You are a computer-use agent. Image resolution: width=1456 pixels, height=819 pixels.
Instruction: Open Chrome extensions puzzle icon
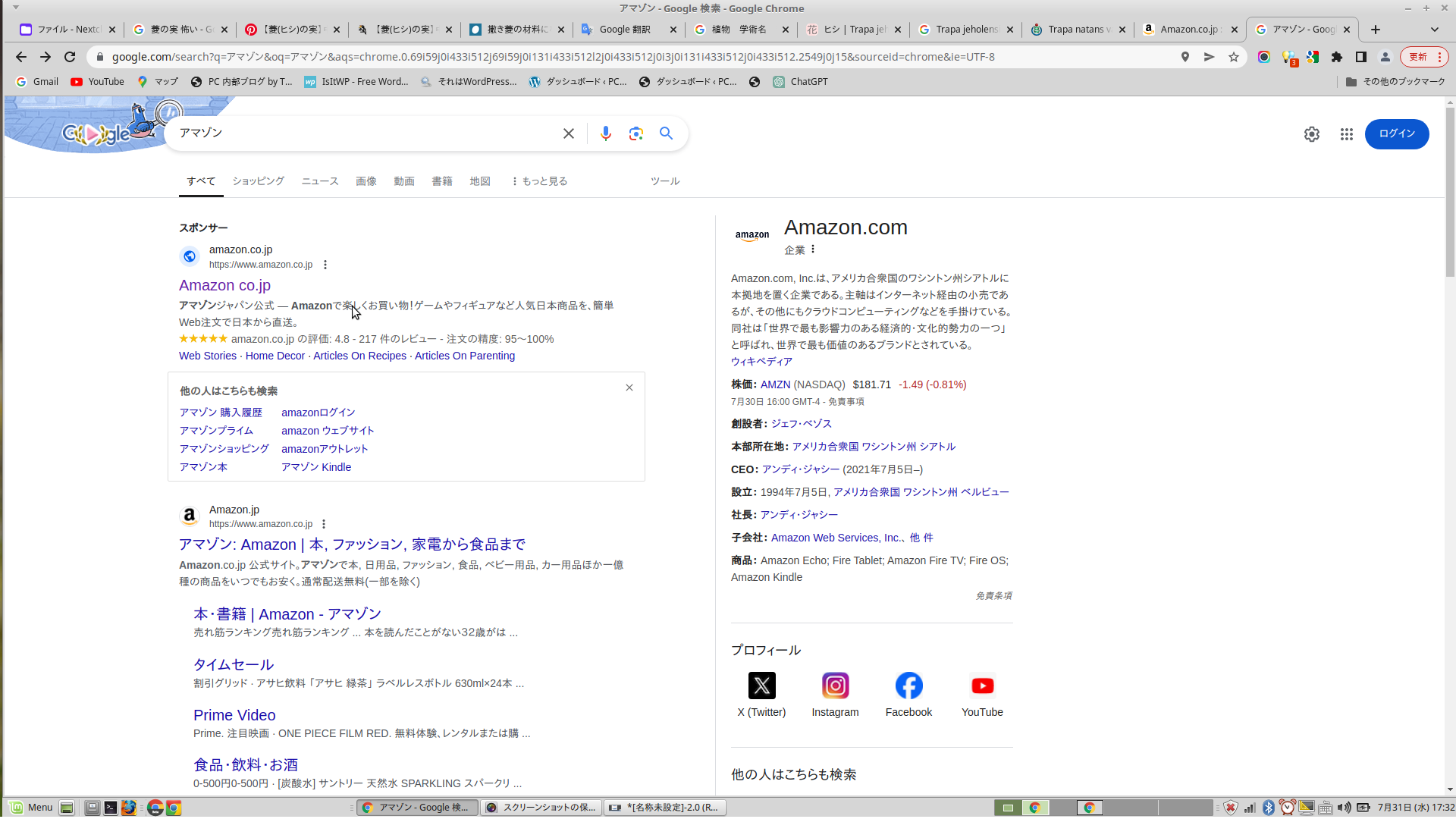point(1336,57)
